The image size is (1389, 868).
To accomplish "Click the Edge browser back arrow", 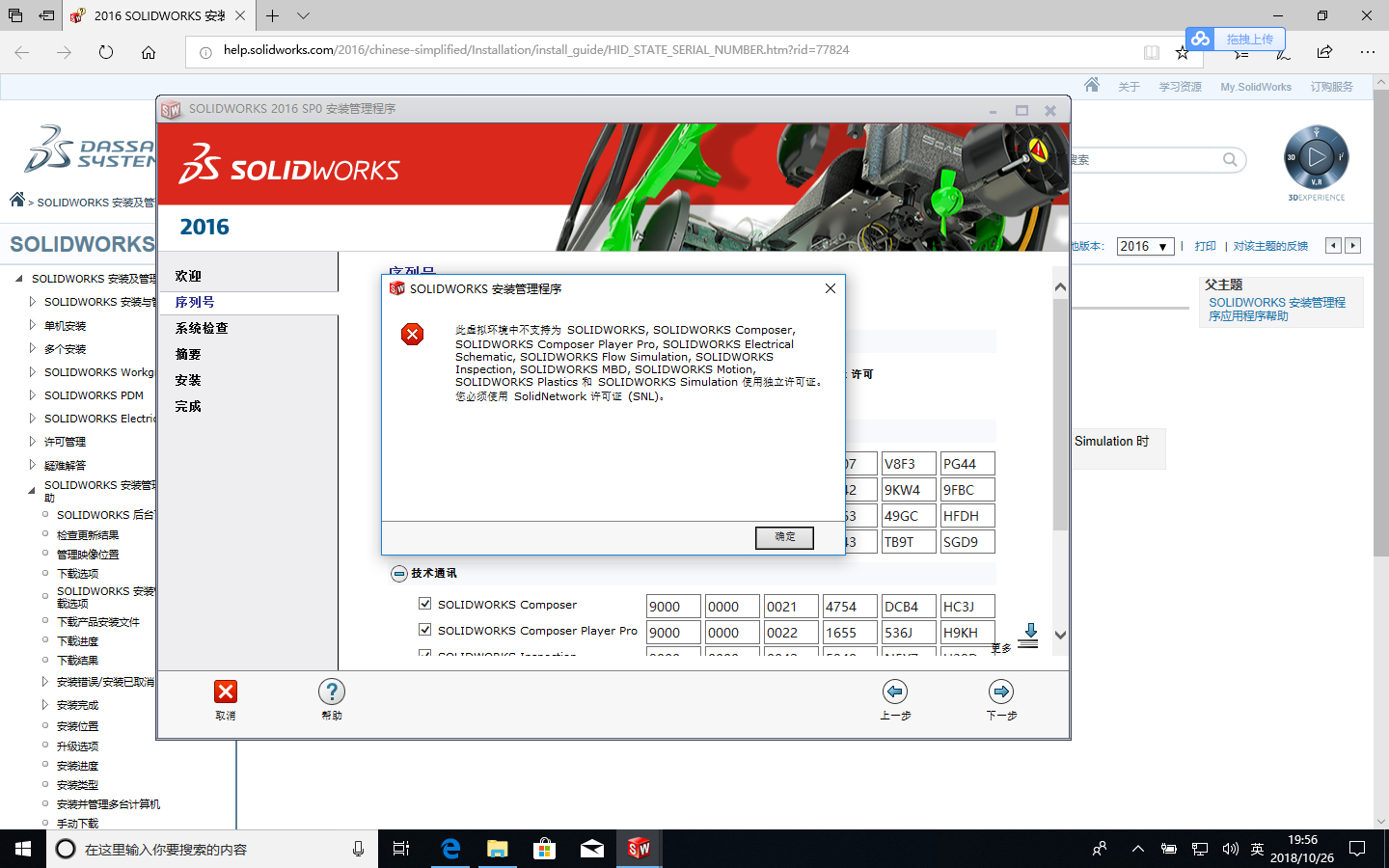I will [x=22, y=52].
